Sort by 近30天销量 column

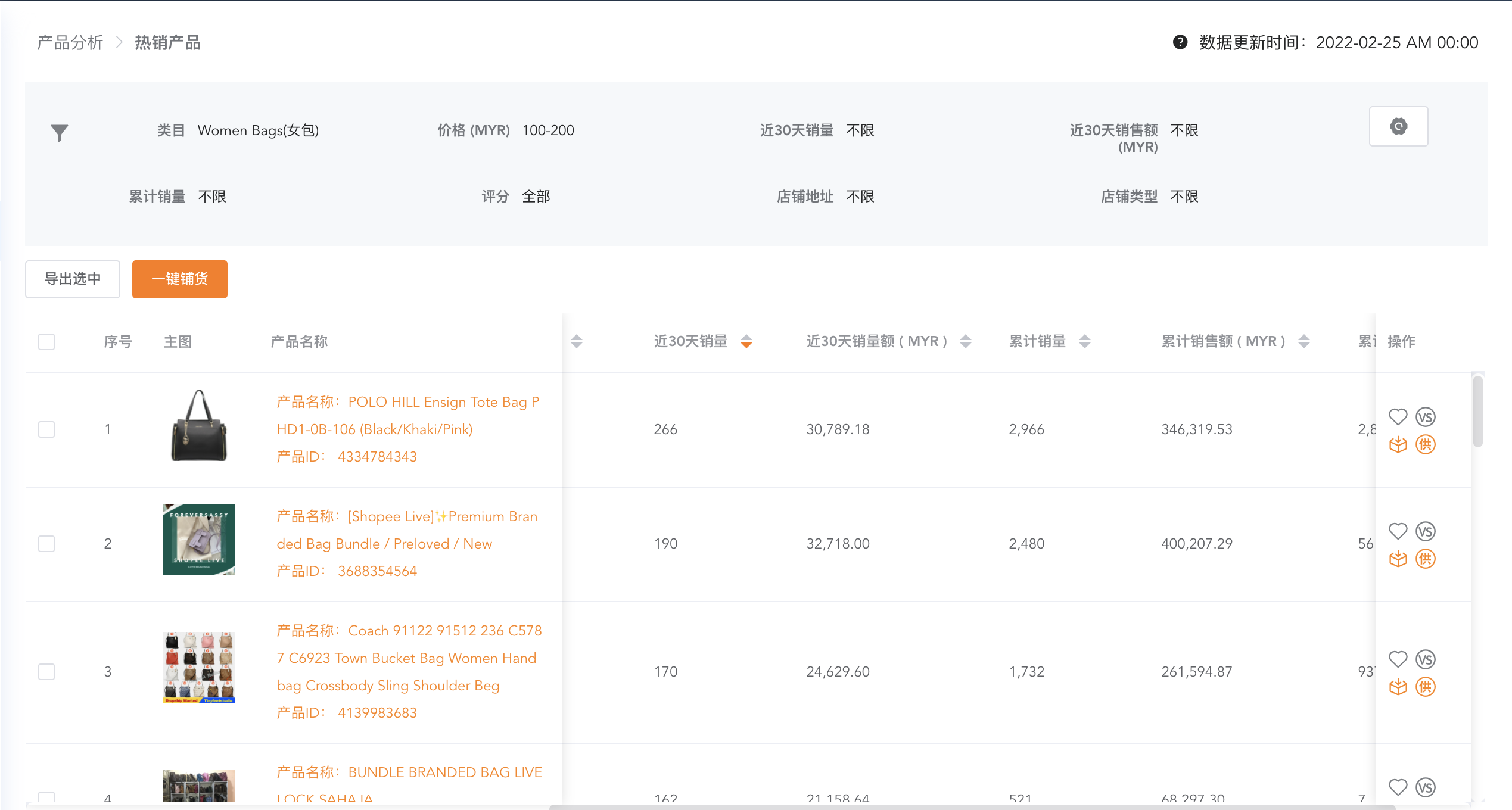[x=746, y=341]
